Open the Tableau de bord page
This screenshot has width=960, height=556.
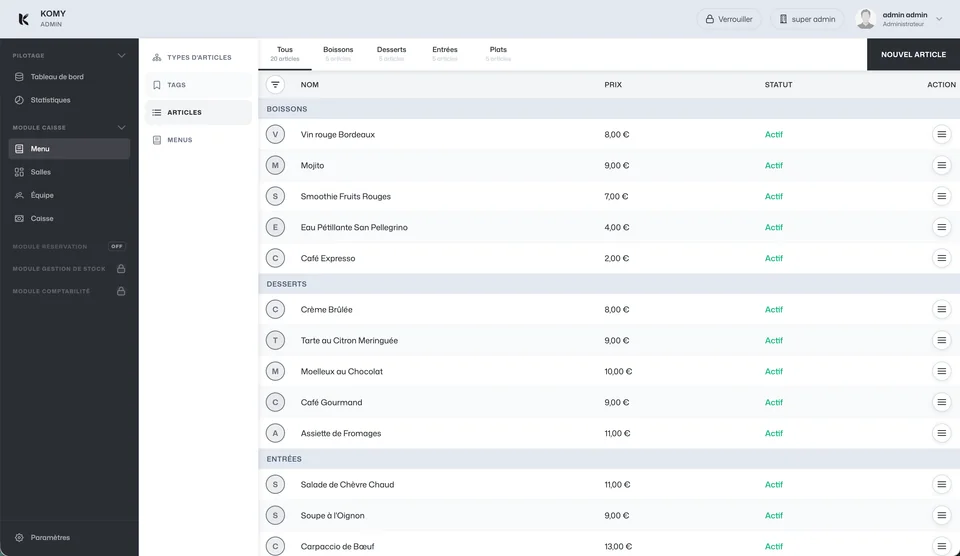[69, 77]
